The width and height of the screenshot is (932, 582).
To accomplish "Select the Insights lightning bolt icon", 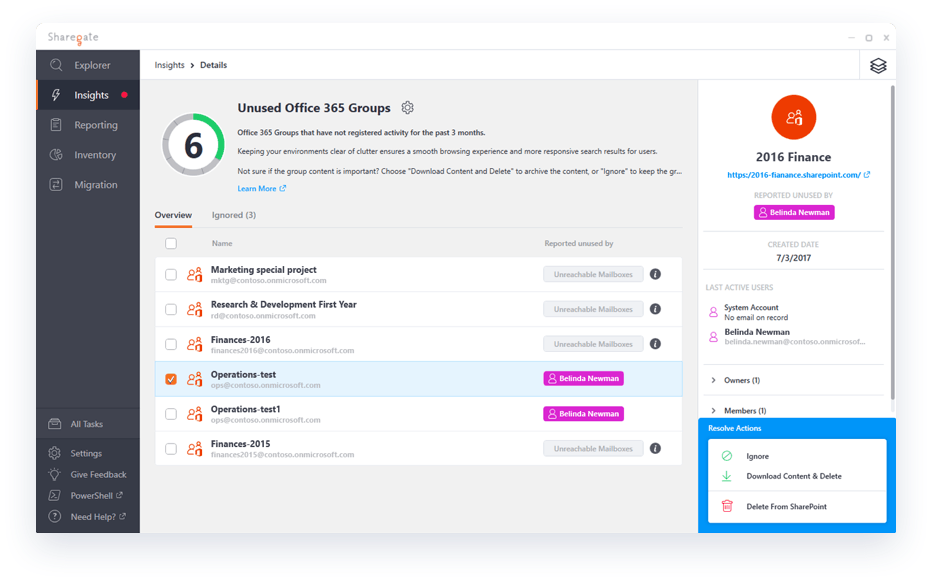I will coord(56,95).
